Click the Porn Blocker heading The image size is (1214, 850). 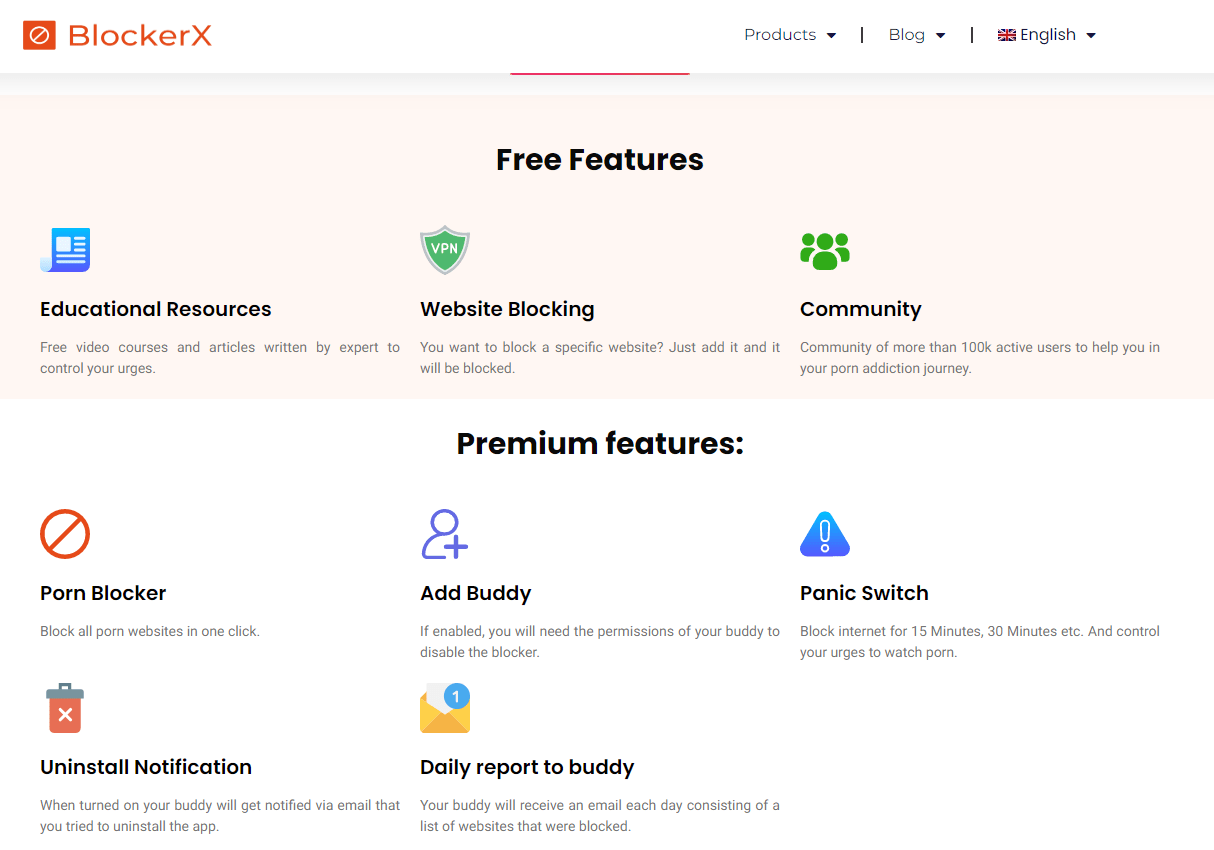tap(103, 592)
